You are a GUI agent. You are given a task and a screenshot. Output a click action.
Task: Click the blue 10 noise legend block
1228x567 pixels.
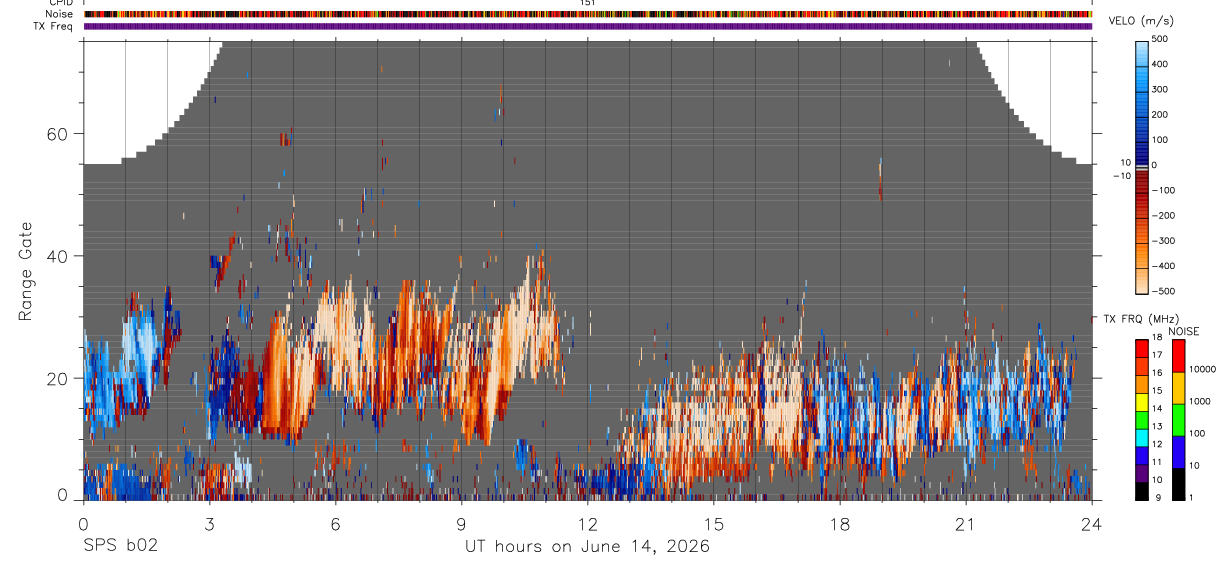(x=1179, y=452)
